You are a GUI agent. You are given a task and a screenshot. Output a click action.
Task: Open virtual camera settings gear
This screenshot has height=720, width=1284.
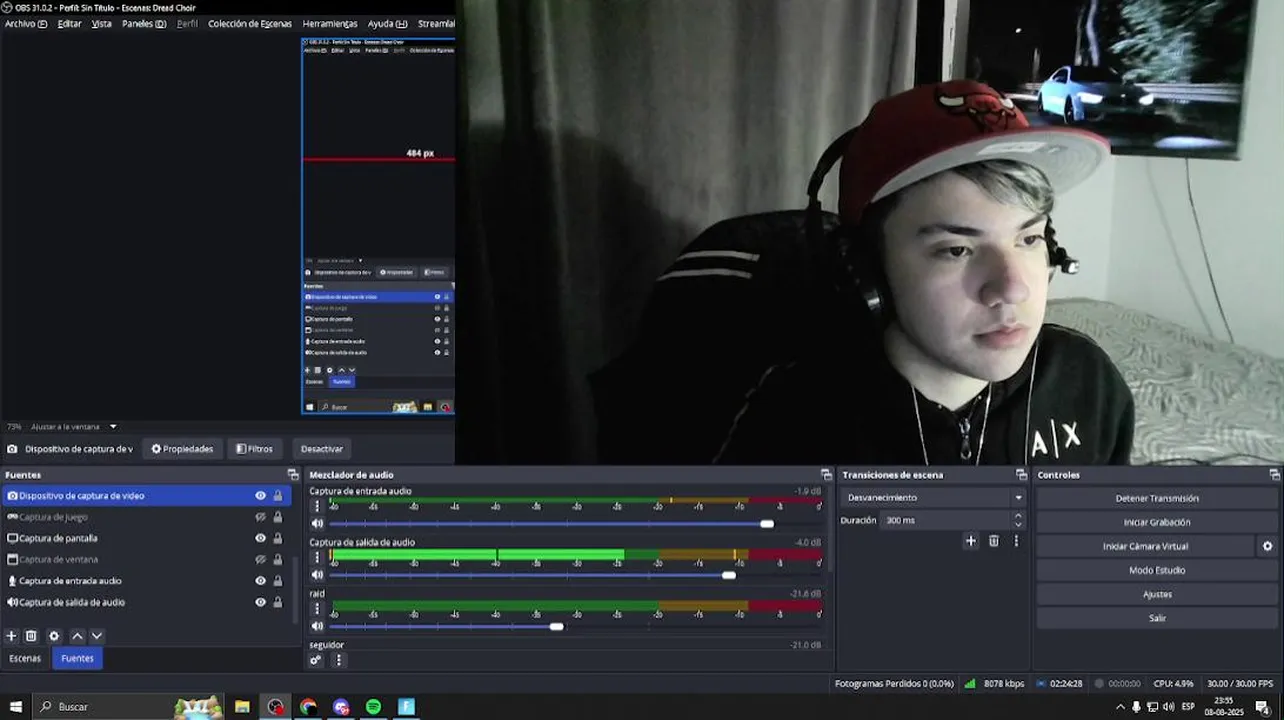(x=1267, y=546)
